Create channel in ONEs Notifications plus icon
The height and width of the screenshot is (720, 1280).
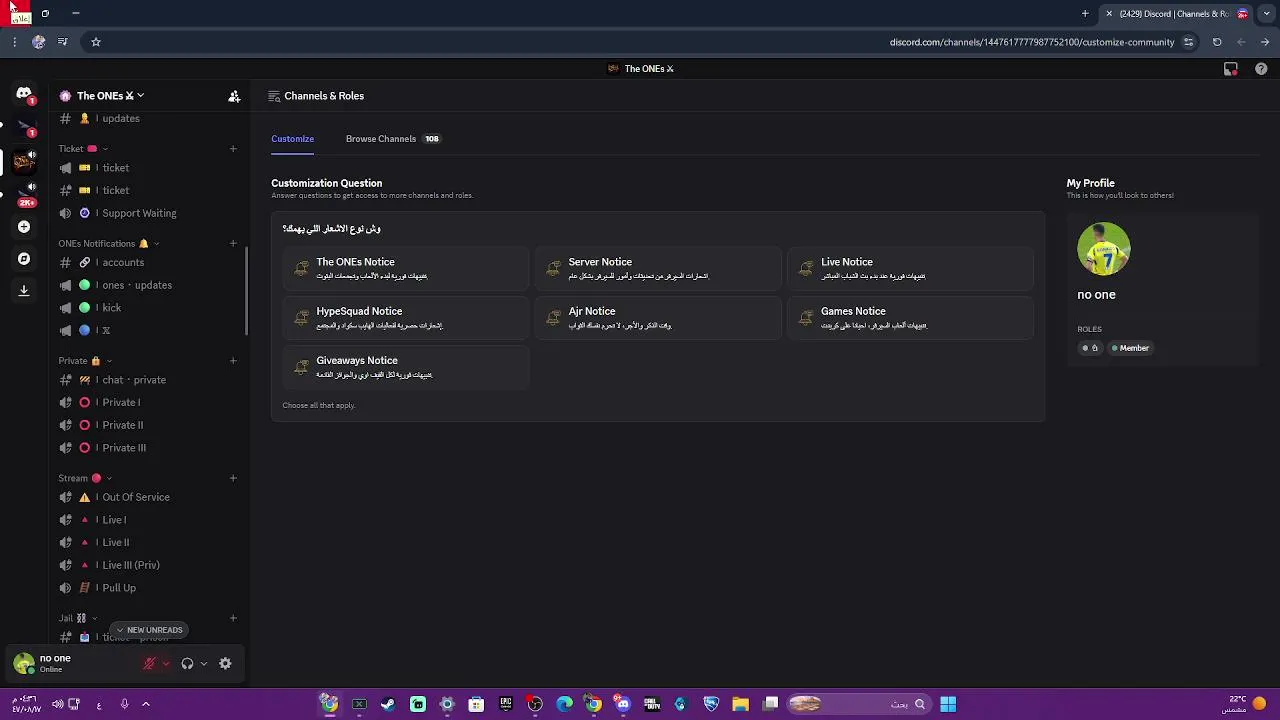(x=233, y=243)
